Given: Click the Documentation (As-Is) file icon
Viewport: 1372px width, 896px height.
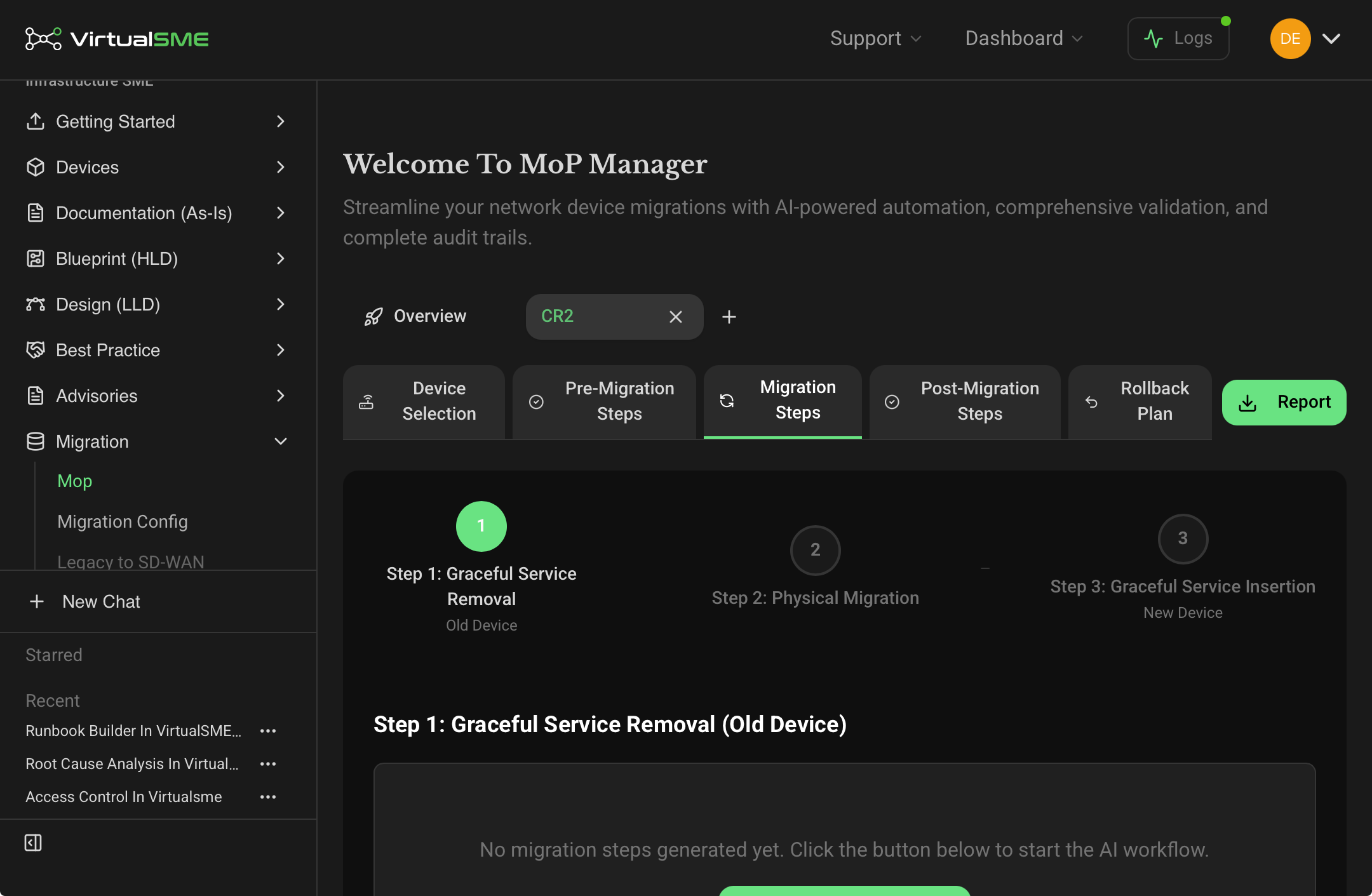Looking at the screenshot, I should pos(36,213).
